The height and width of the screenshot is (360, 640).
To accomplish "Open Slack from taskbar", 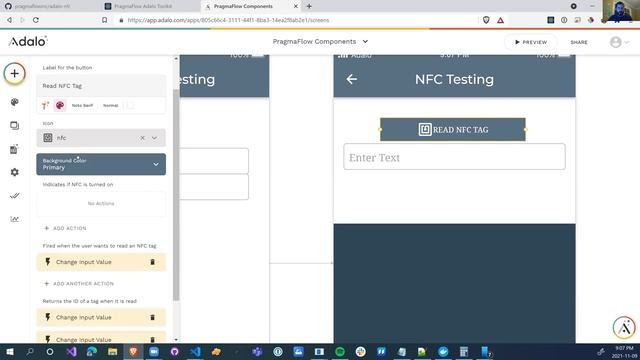I will click(360, 351).
